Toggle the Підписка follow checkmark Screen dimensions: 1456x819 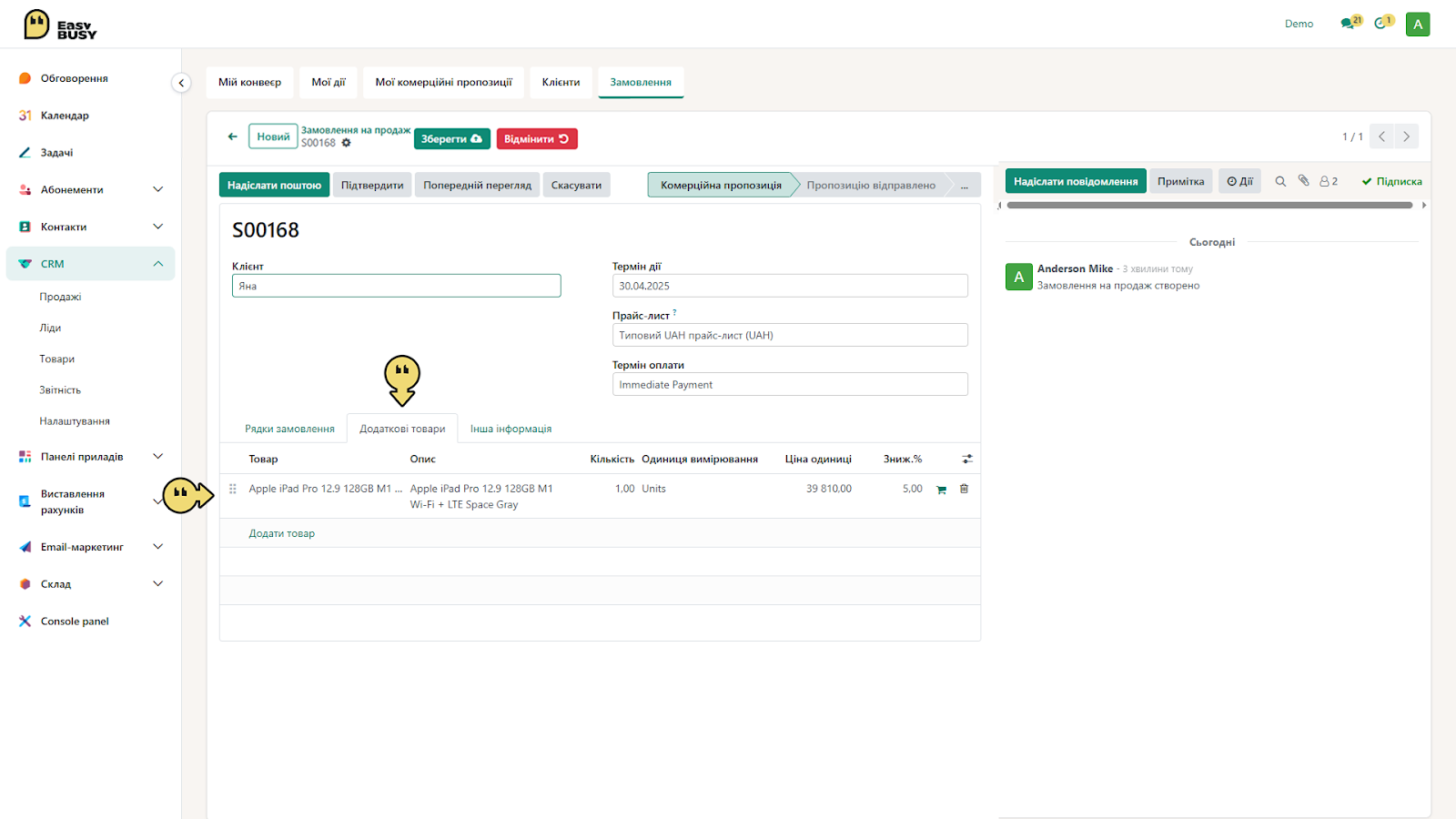(1391, 181)
